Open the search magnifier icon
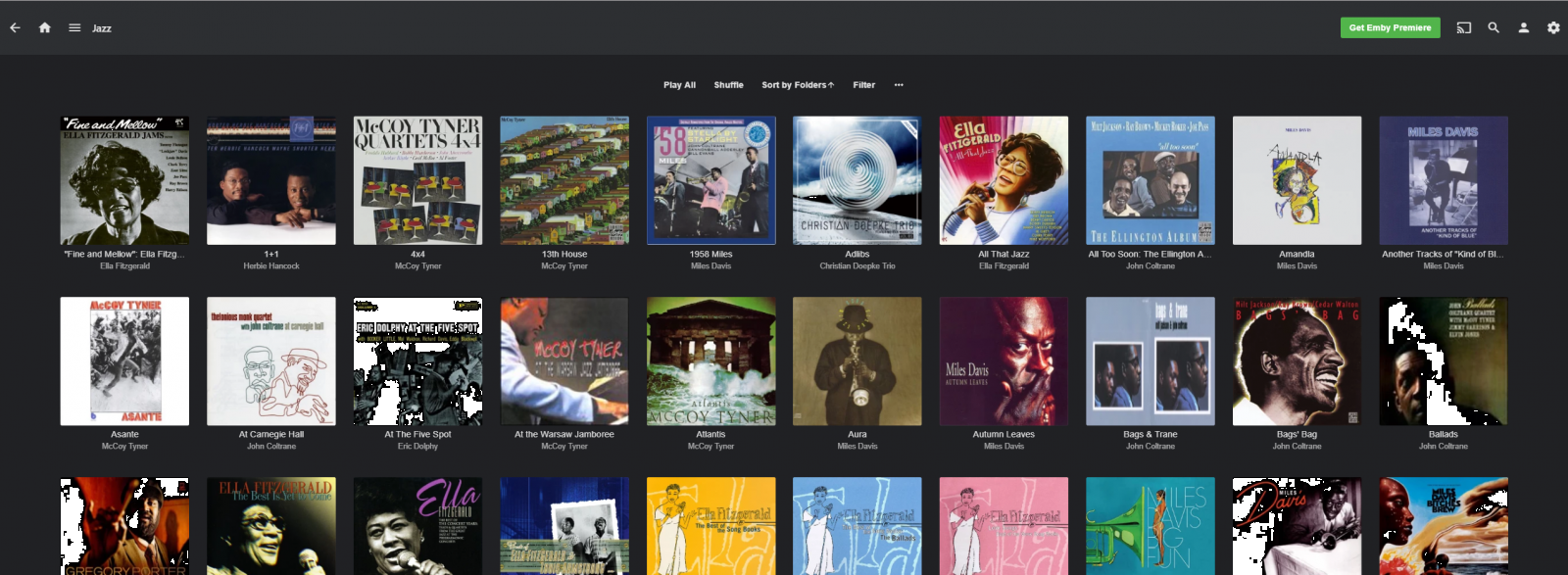This screenshot has width=1568, height=575. (x=1494, y=27)
